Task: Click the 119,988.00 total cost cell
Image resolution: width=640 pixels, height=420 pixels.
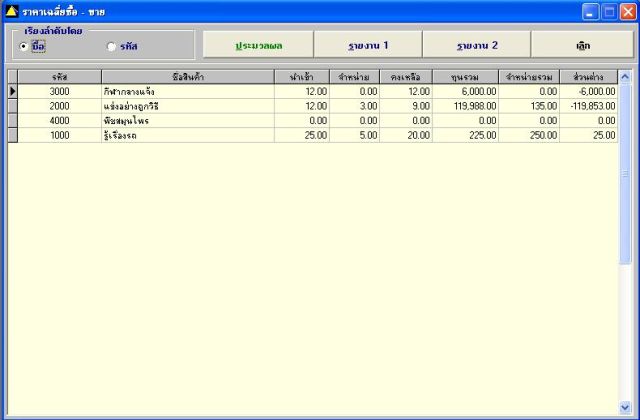Action: click(x=465, y=106)
